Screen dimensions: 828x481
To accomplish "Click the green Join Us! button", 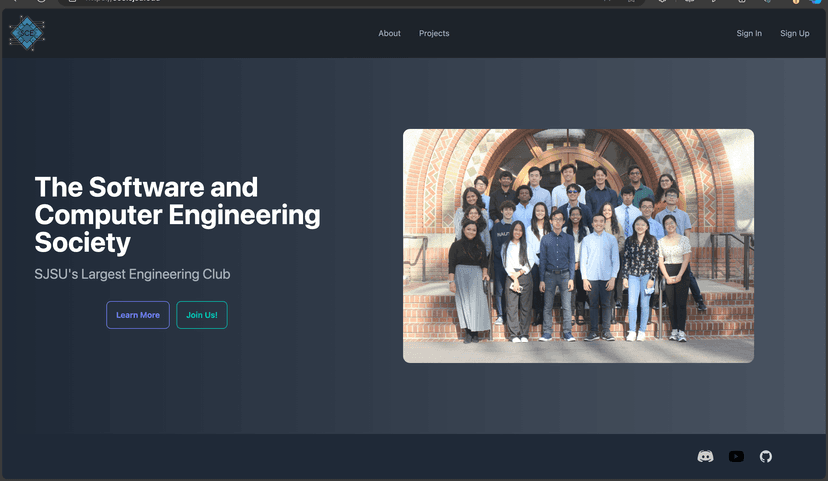I will [x=202, y=315].
